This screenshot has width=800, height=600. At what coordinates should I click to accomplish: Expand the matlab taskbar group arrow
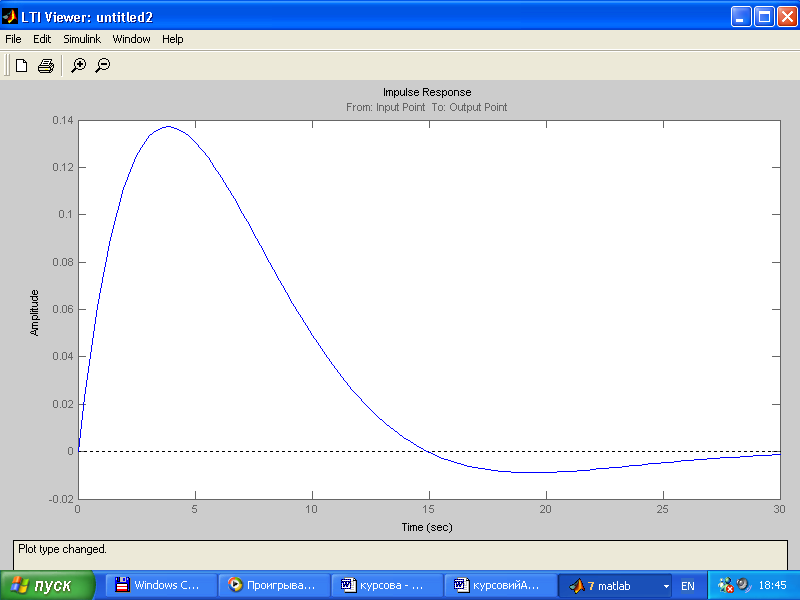point(666,586)
